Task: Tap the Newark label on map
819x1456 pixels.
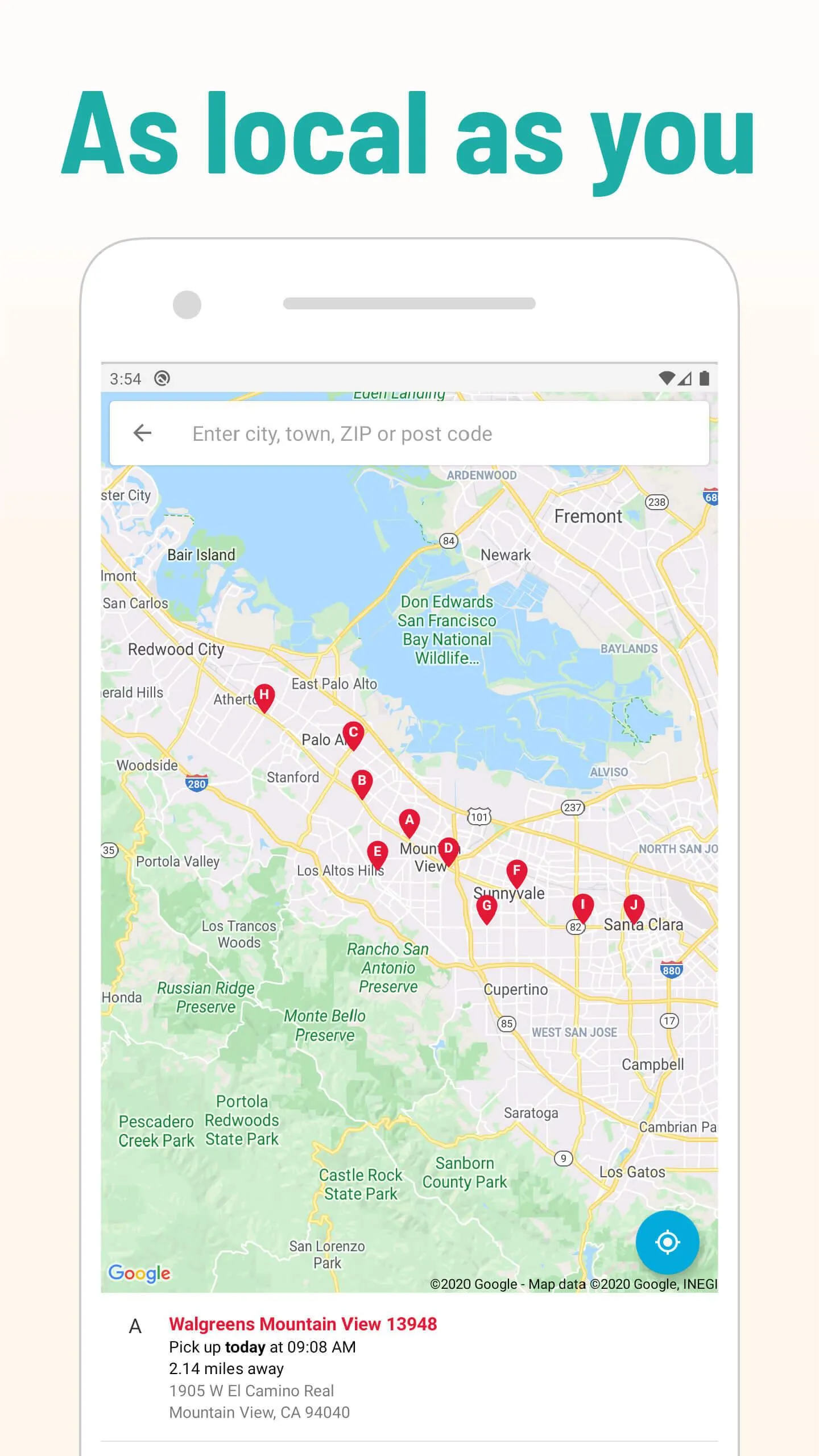Action: coord(505,555)
